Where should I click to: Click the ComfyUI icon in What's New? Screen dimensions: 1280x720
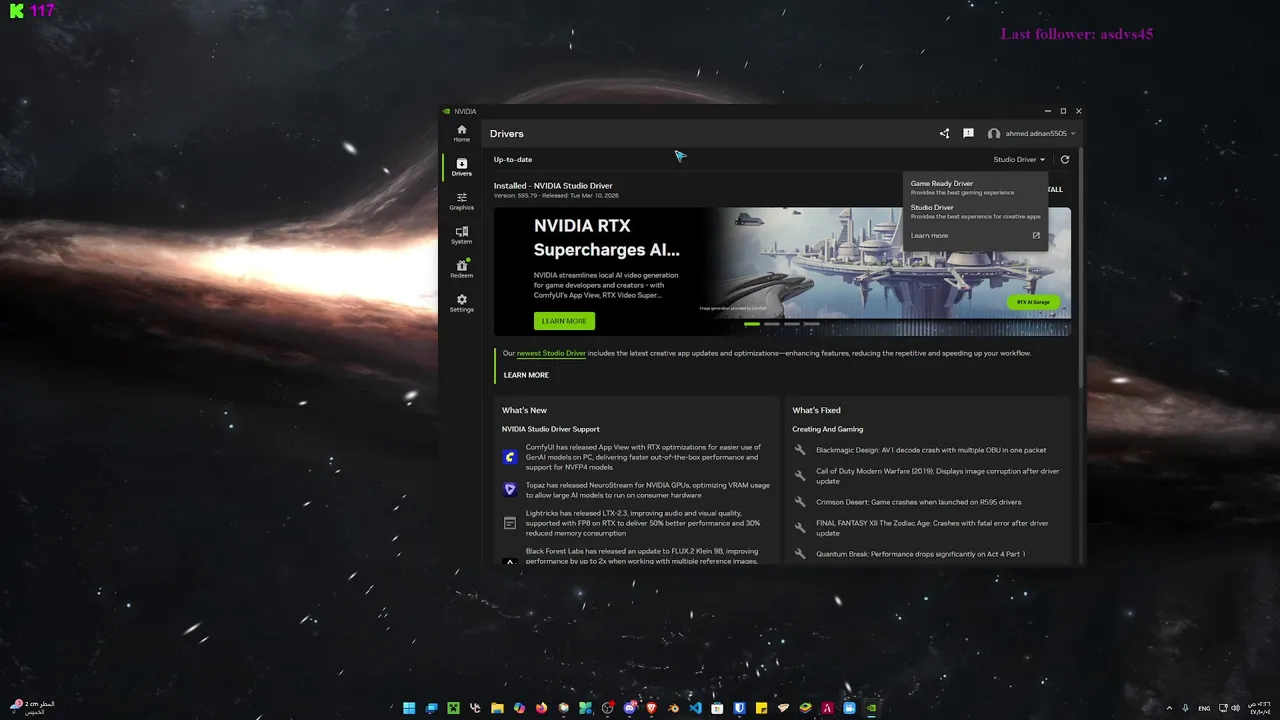510,457
